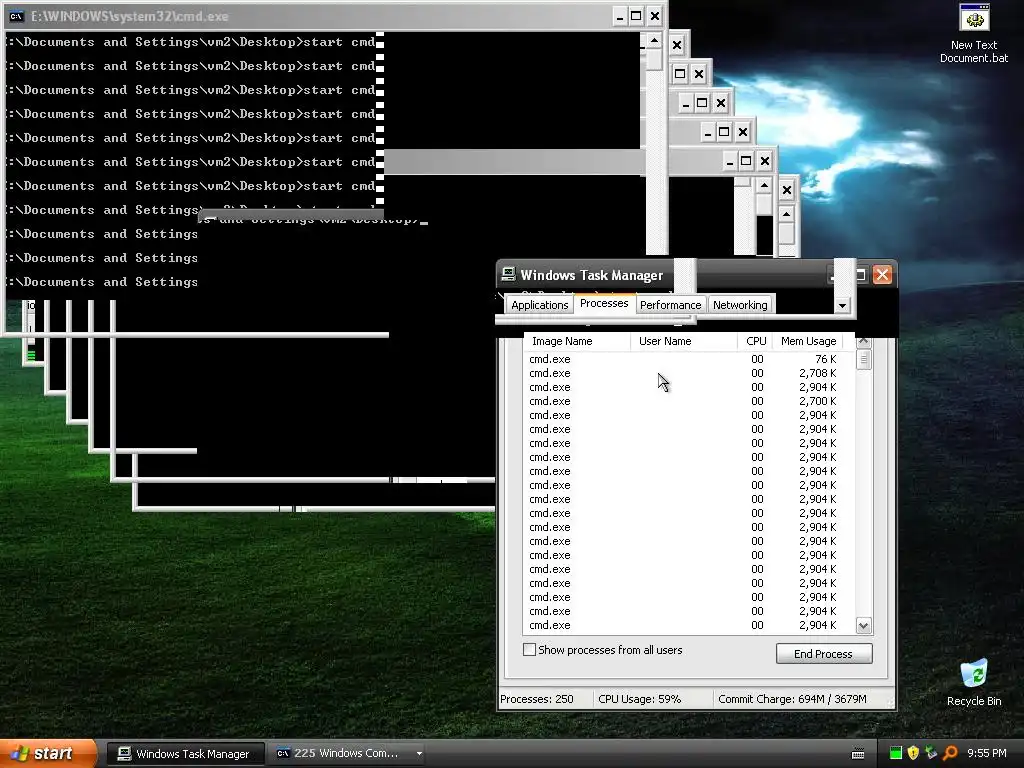The height and width of the screenshot is (768, 1024).
Task: Activate Windows Task Manager taskbar button
Action: (x=185, y=754)
